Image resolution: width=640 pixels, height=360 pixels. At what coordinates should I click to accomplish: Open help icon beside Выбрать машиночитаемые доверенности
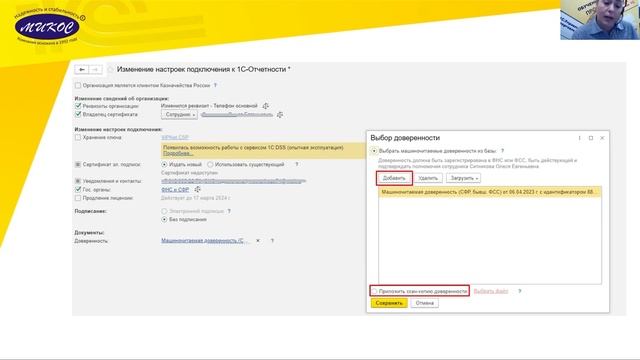(x=502, y=151)
